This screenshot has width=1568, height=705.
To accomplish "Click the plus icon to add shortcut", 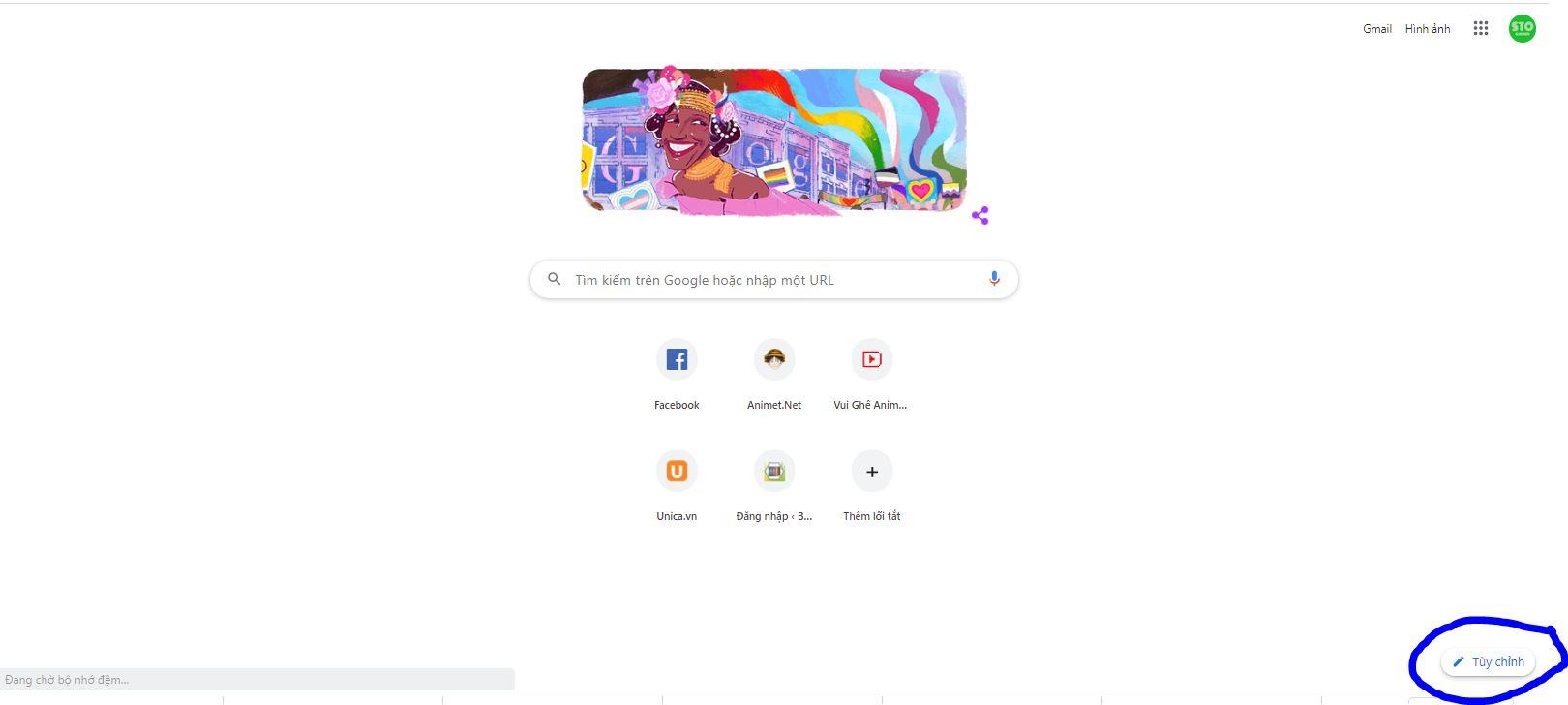I will tap(871, 471).
